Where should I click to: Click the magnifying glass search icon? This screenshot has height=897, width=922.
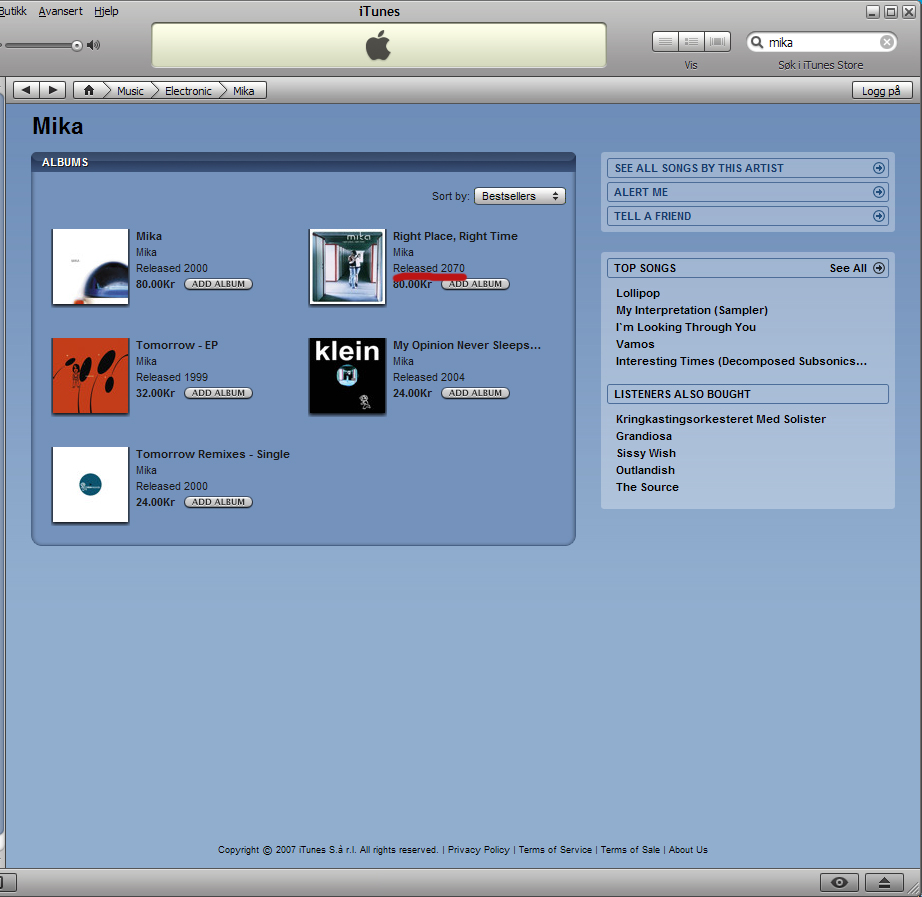tap(757, 42)
